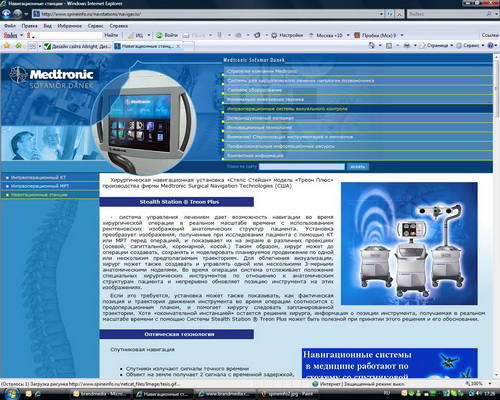Go back with the browser Back arrow
Image resolution: width=500 pixels, height=400 pixels.
6,14
